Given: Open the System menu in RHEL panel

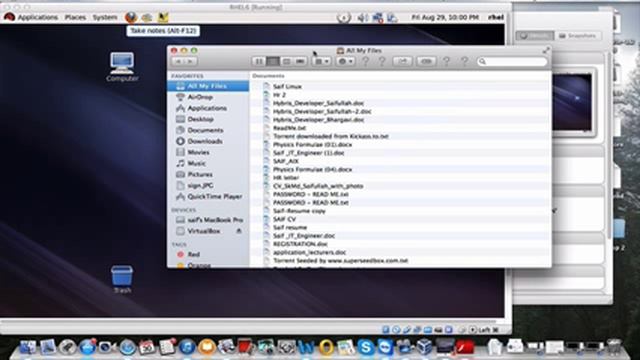Looking at the screenshot, I should pos(105,17).
